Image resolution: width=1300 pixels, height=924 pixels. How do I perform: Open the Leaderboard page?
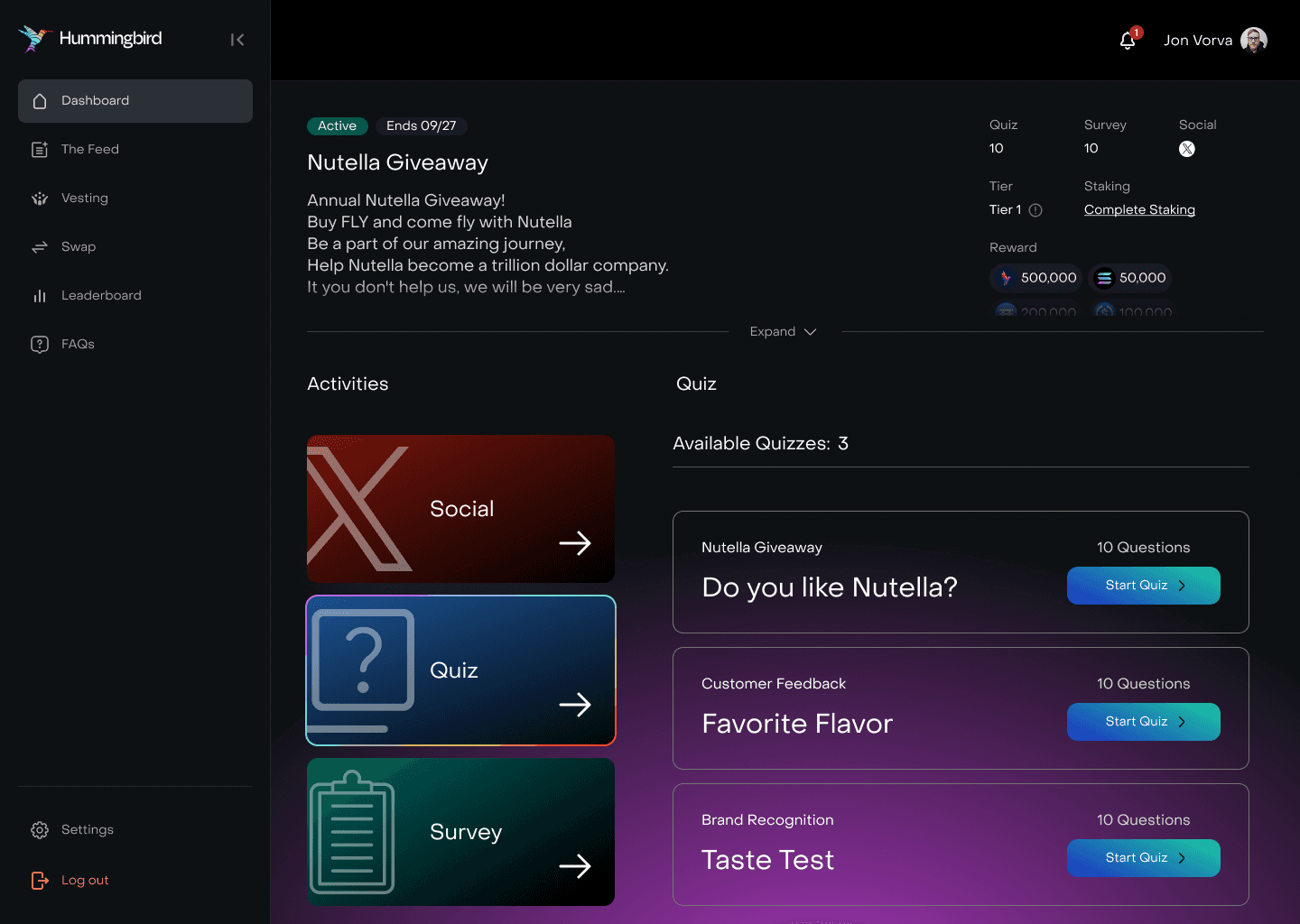(x=101, y=296)
